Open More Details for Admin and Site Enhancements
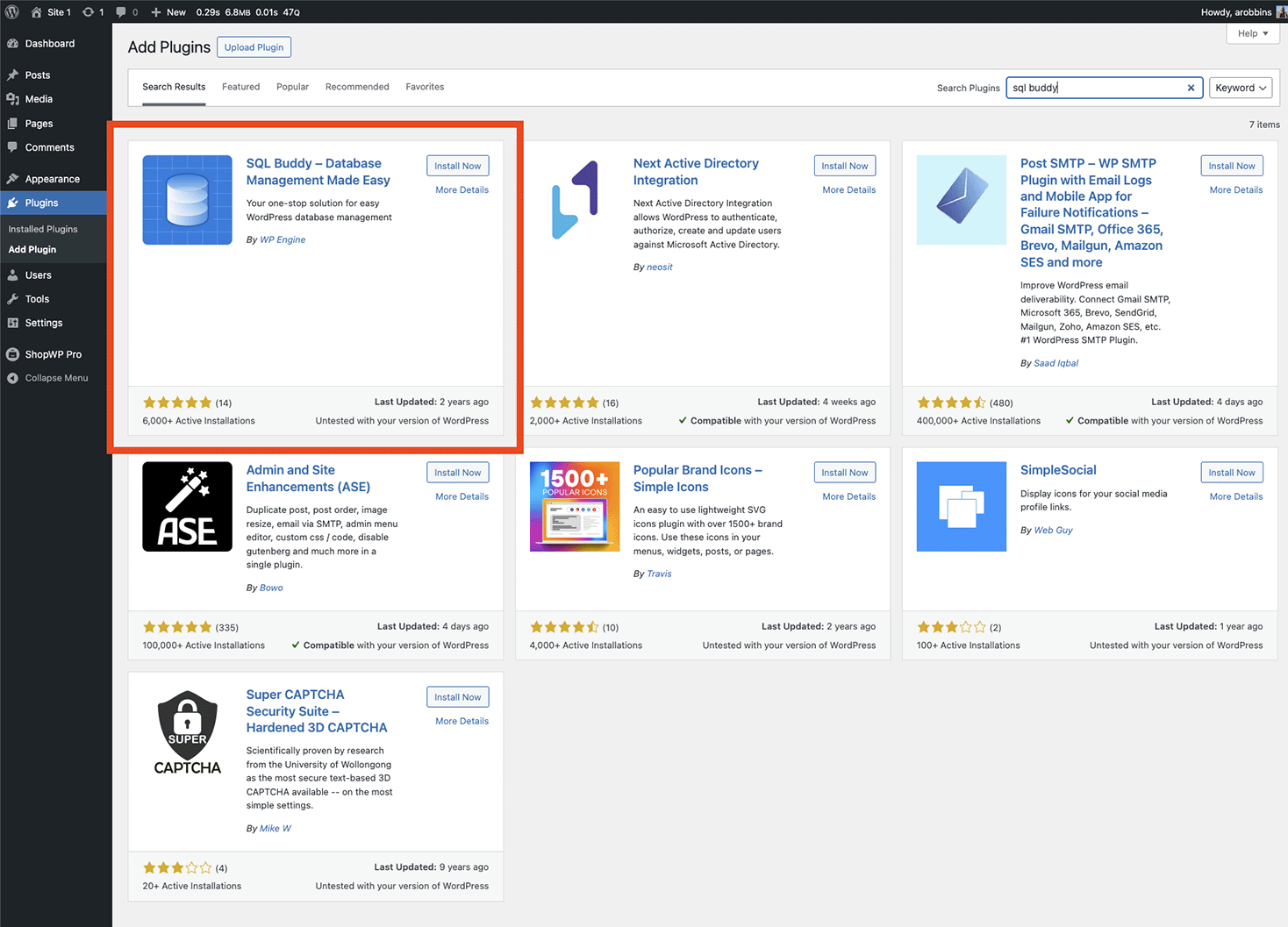The image size is (1288, 927). [462, 496]
